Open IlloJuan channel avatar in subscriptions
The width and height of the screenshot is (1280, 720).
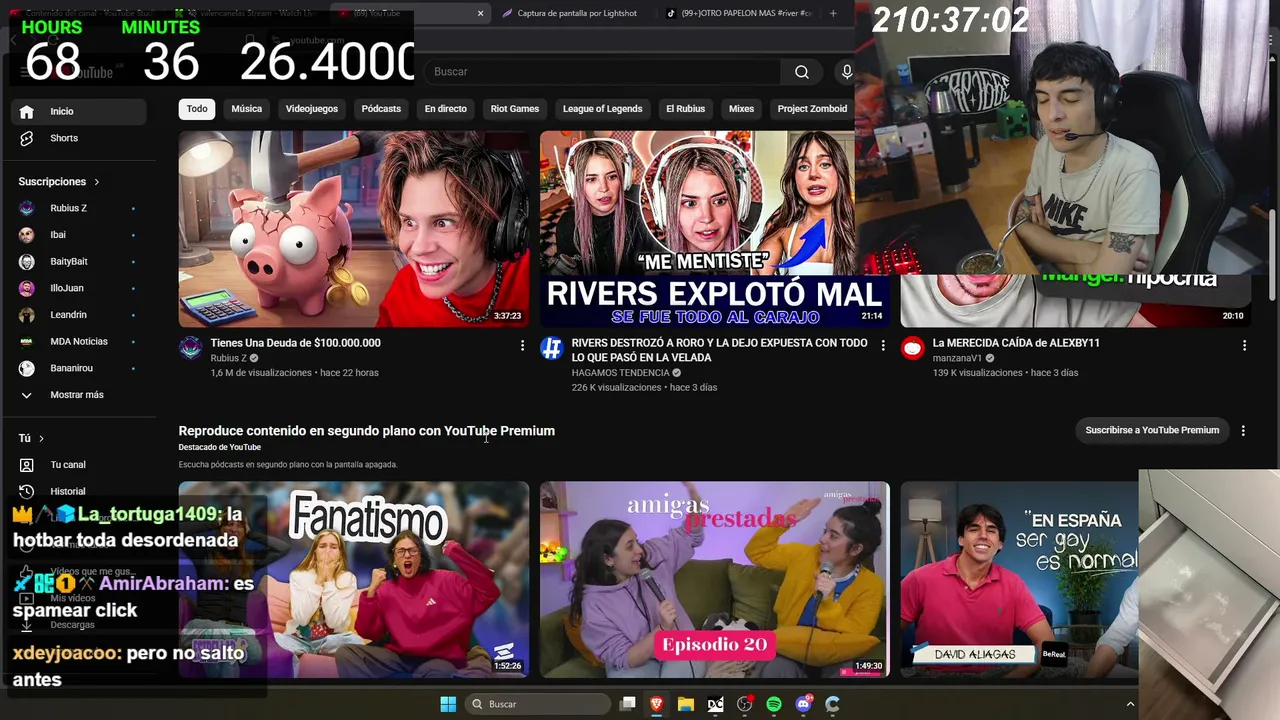pyautogui.click(x=27, y=288)
